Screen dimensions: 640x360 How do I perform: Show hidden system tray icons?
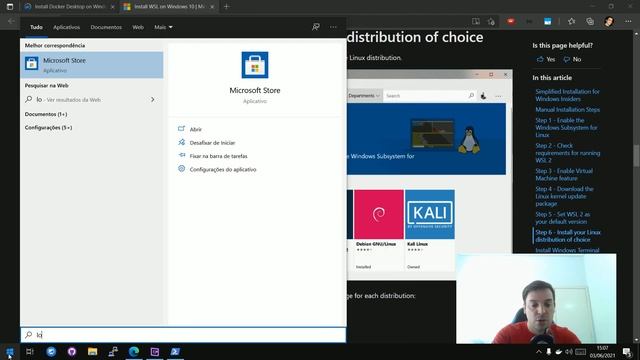point(538,352)
